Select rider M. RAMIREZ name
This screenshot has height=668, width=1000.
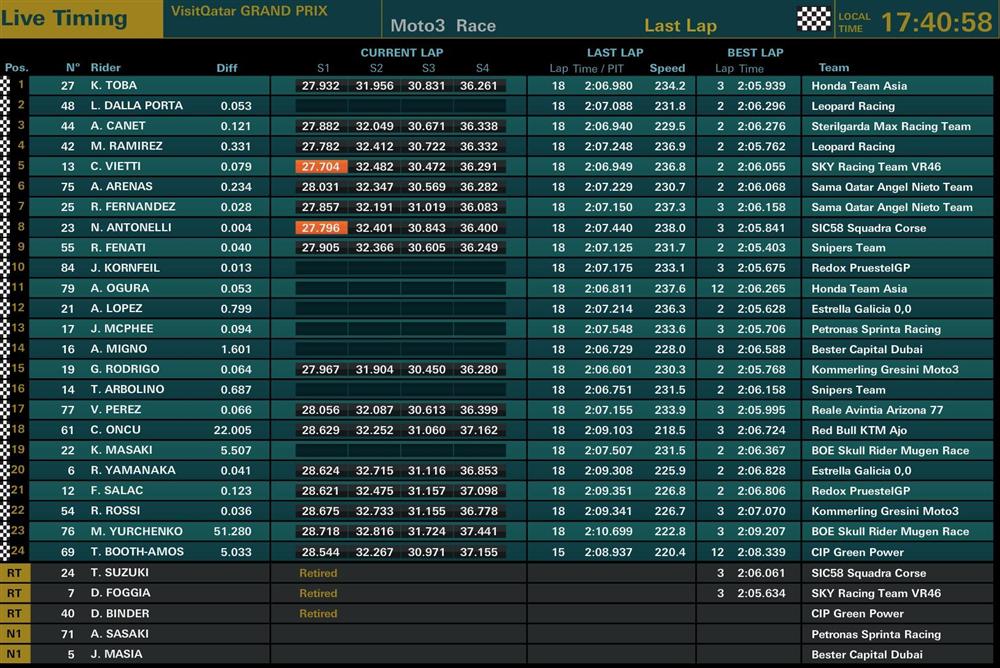(x=126, y=146)
